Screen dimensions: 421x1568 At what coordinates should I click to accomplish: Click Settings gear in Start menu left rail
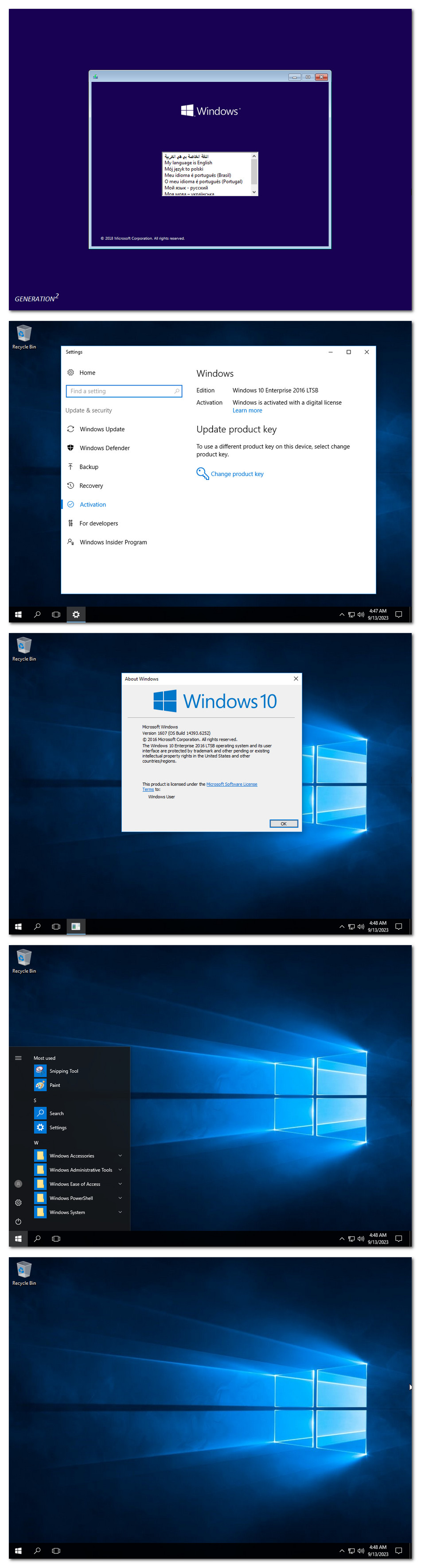coord(18,1203)
